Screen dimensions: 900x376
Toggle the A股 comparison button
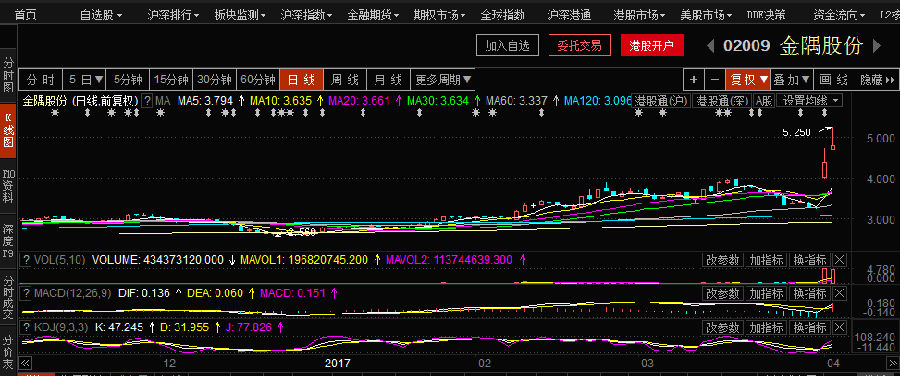(763, 100)
